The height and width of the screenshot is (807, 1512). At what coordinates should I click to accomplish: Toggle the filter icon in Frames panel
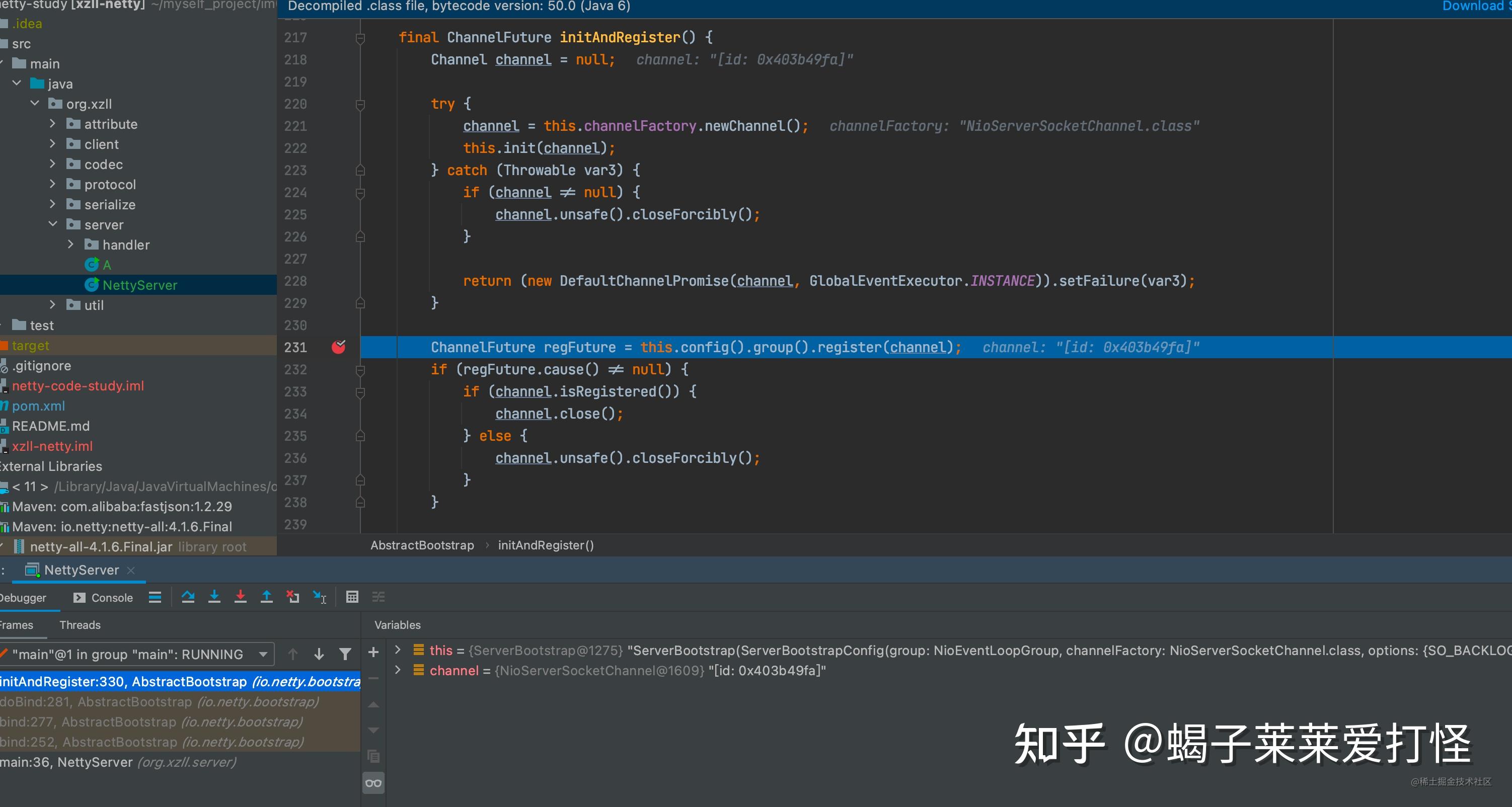(x=345, y=654)
